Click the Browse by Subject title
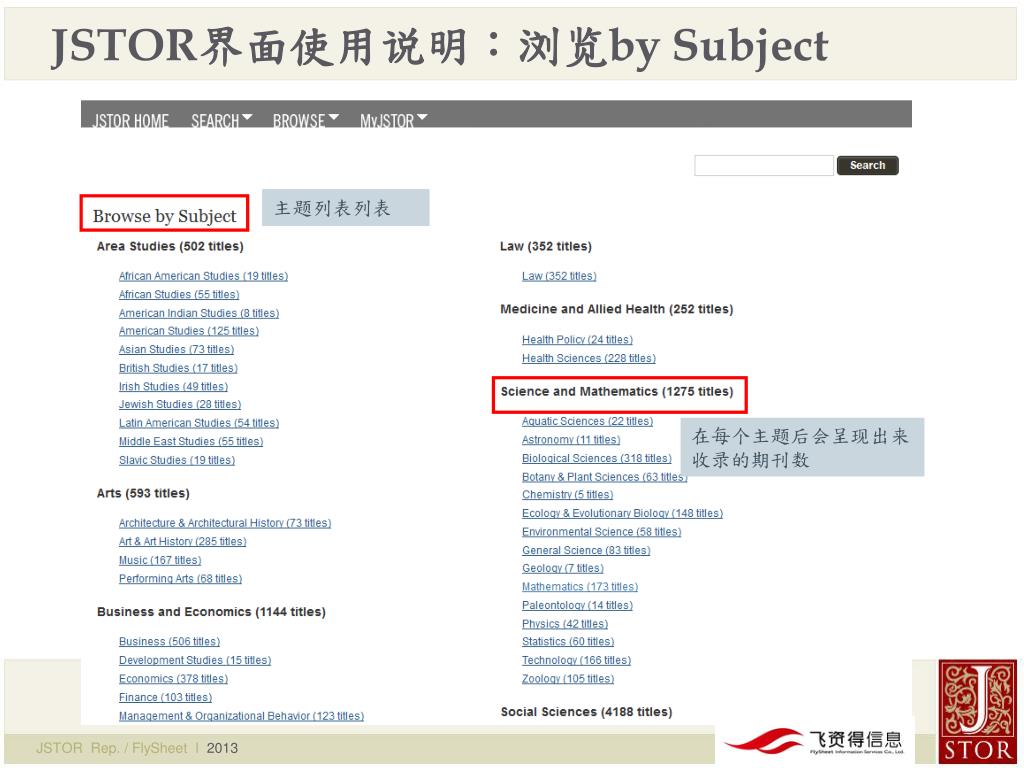This screenshot has width=1024, height=768. [165, 216]
